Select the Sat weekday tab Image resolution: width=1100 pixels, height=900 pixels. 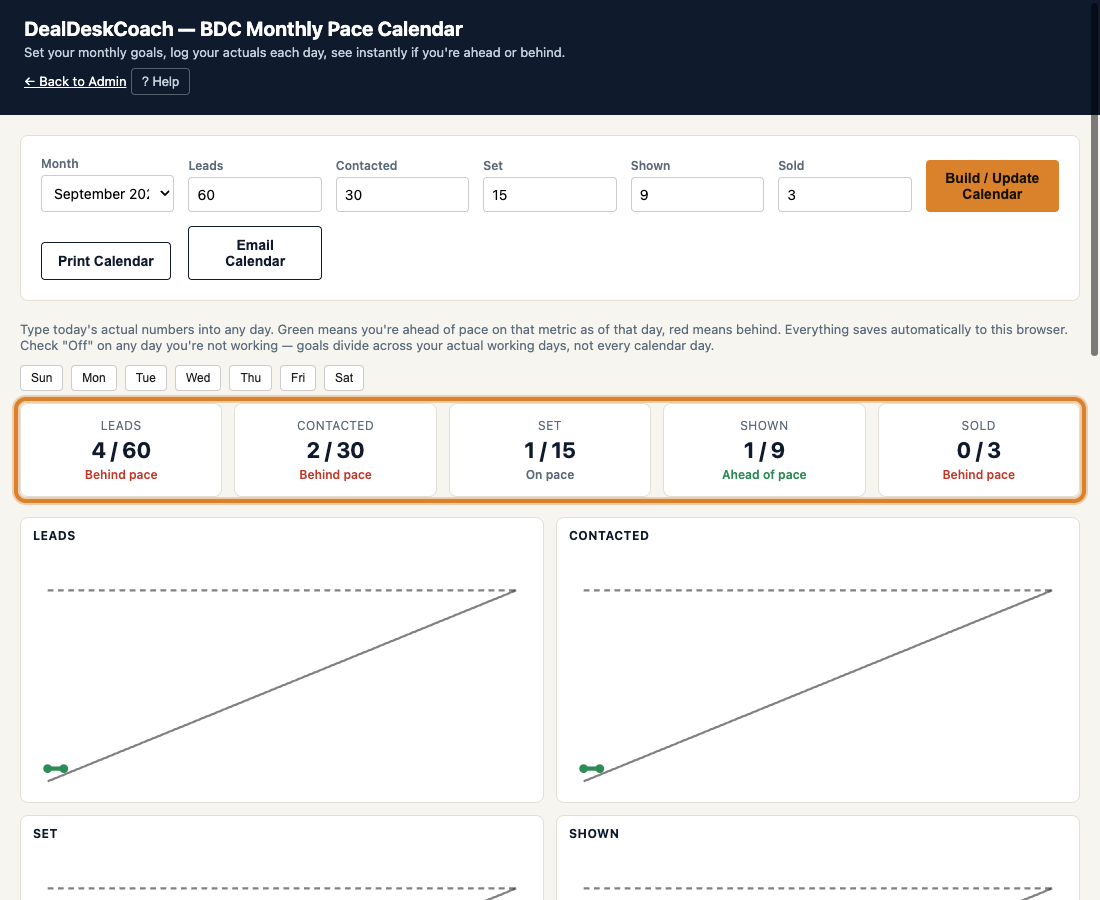pos(344,377)
